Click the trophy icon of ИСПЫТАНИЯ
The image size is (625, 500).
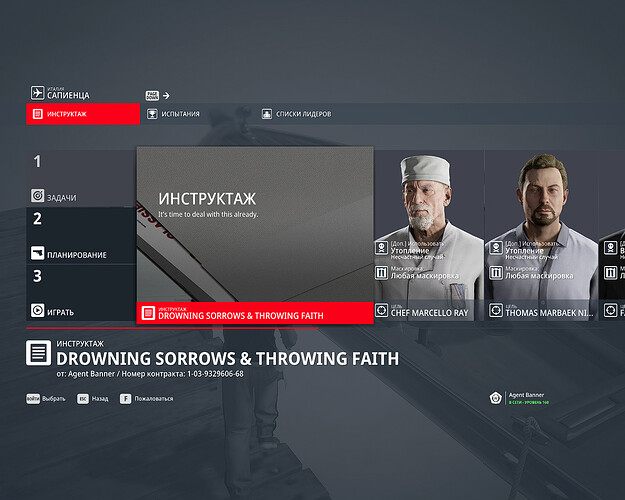152,114
